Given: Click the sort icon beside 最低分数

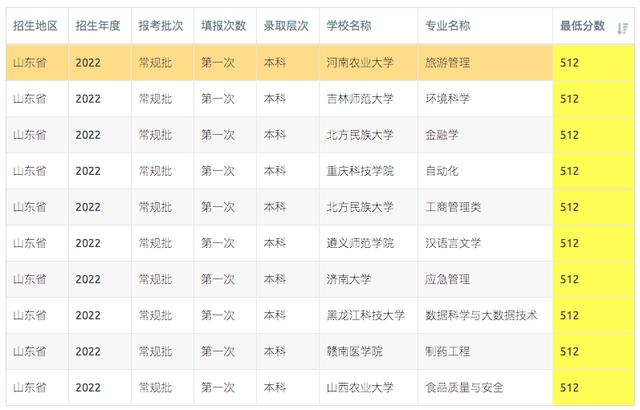Looking at the screenshot, I should pyautogui.click(x=623, y=27).
